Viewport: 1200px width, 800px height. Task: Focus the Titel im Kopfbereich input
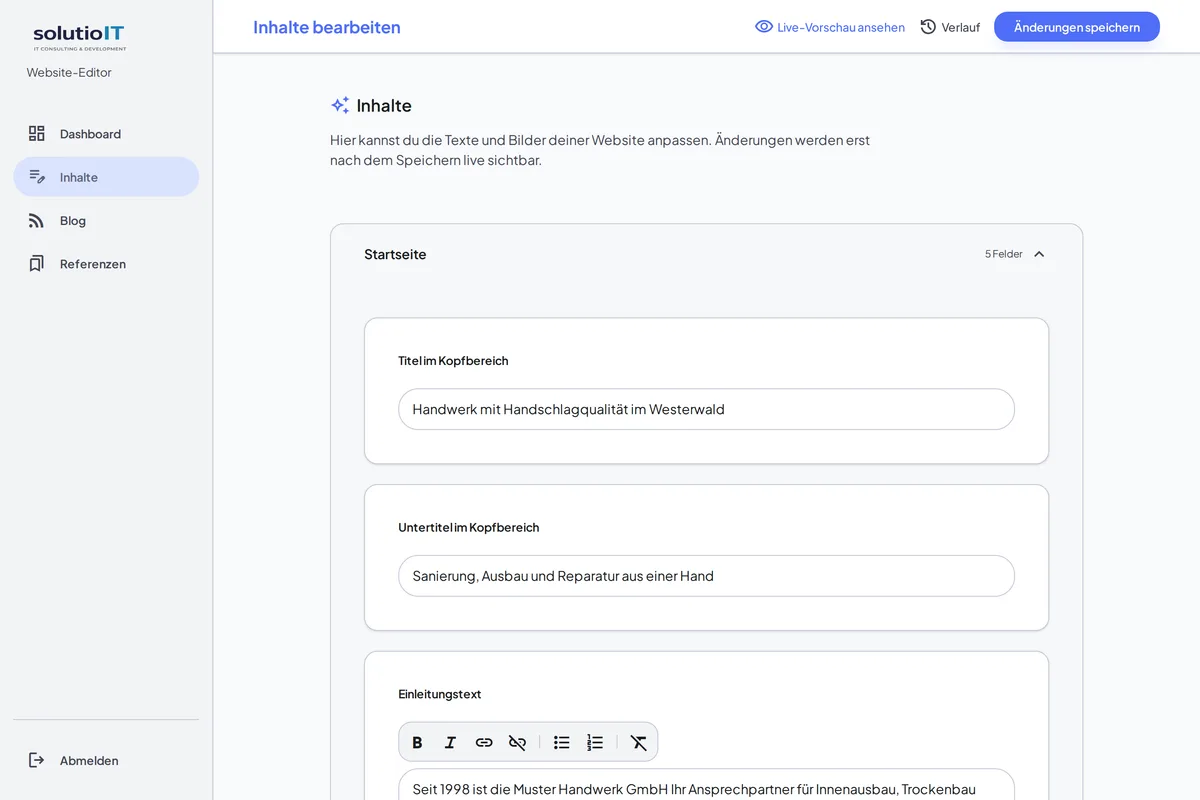[706, 409]
